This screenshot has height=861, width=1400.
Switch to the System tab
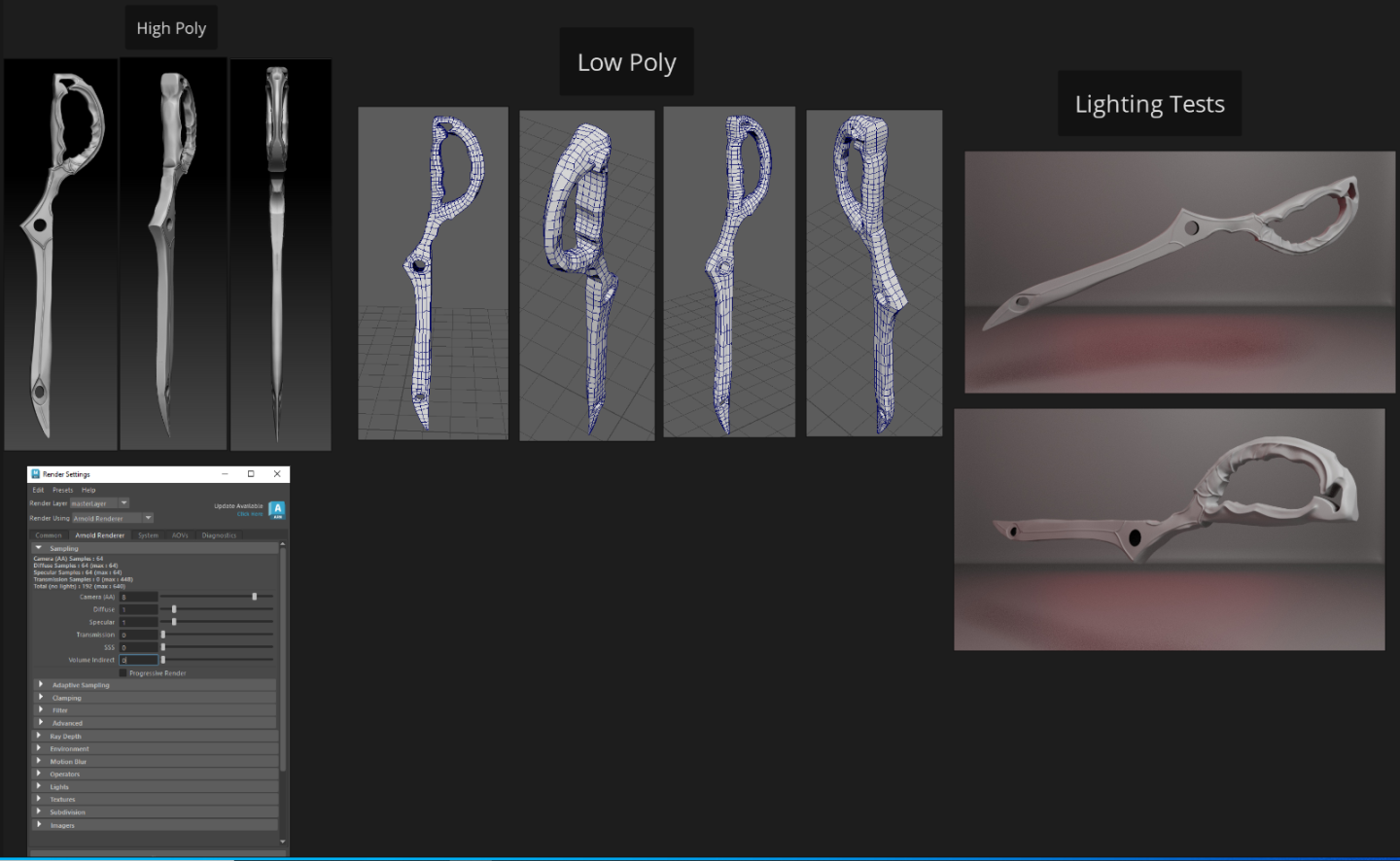tap(148, 535)
